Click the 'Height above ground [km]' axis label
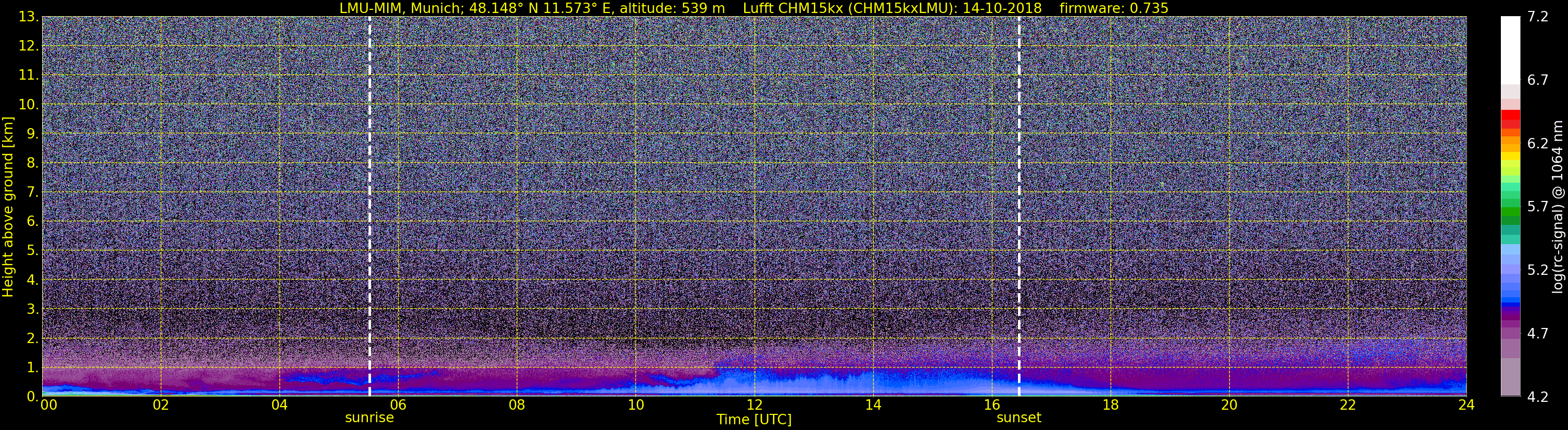This screenshot has height=430, width=1568. click(x=8, y=207)
